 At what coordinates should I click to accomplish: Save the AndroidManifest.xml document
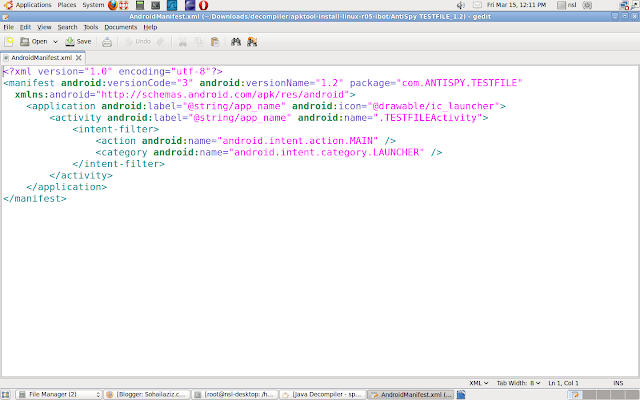tap(78, 42)
